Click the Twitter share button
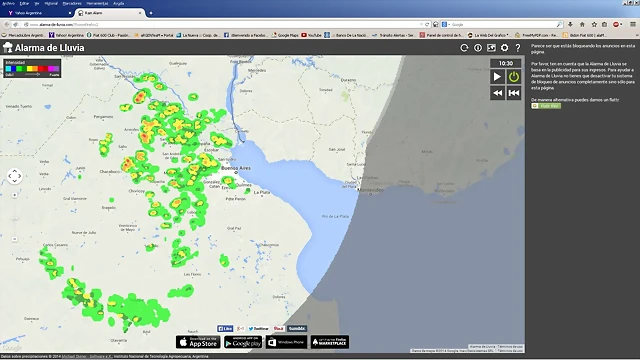 (x=259, y=329)
